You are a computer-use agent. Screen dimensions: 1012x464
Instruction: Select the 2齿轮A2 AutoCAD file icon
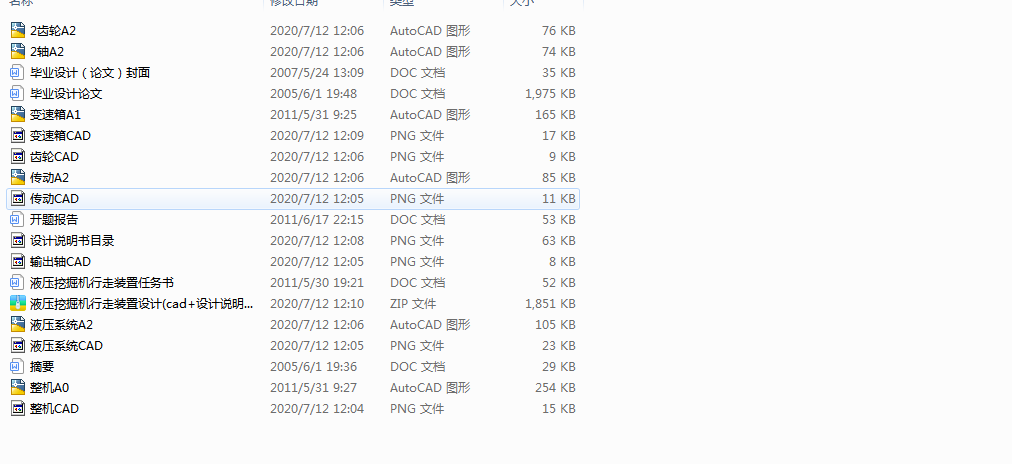tap(18, 30)
